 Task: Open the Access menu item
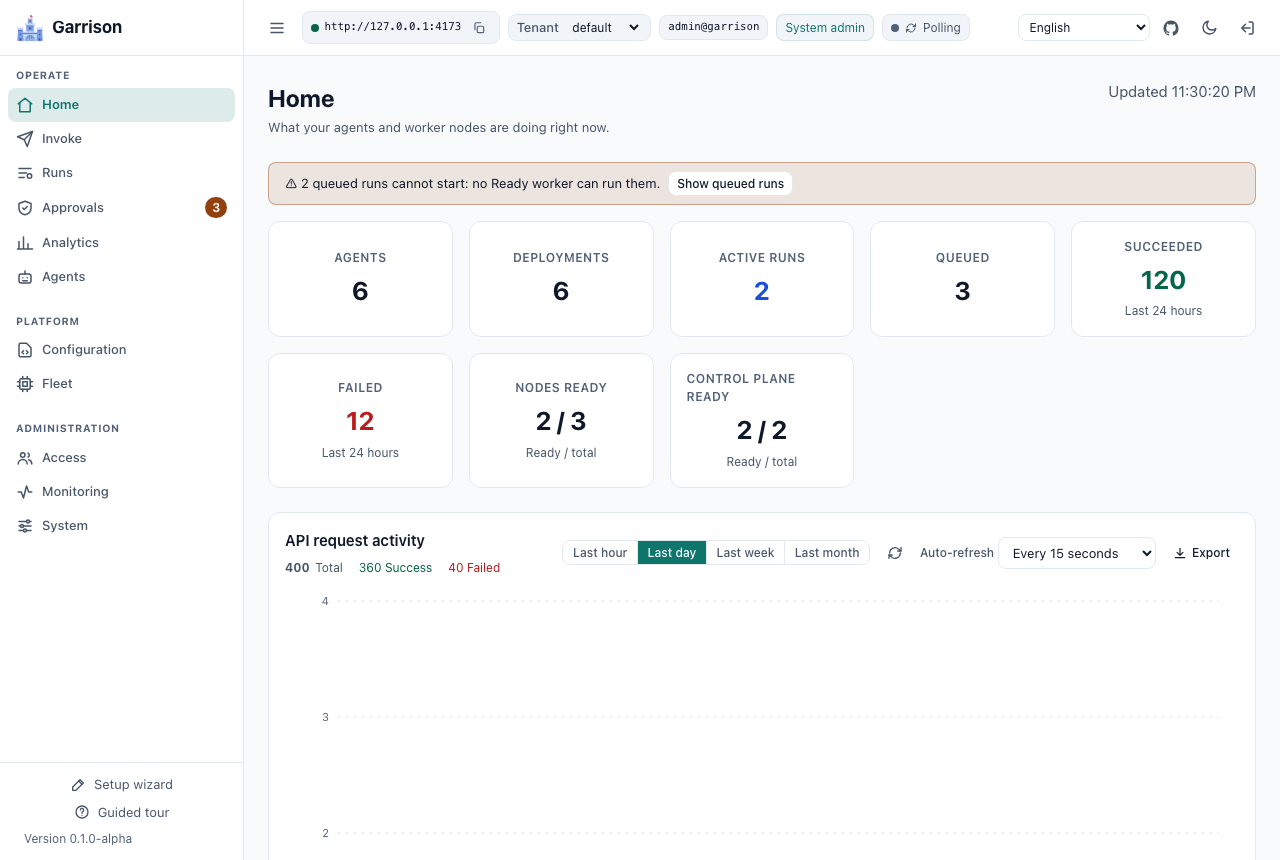[x=121, y=458]
